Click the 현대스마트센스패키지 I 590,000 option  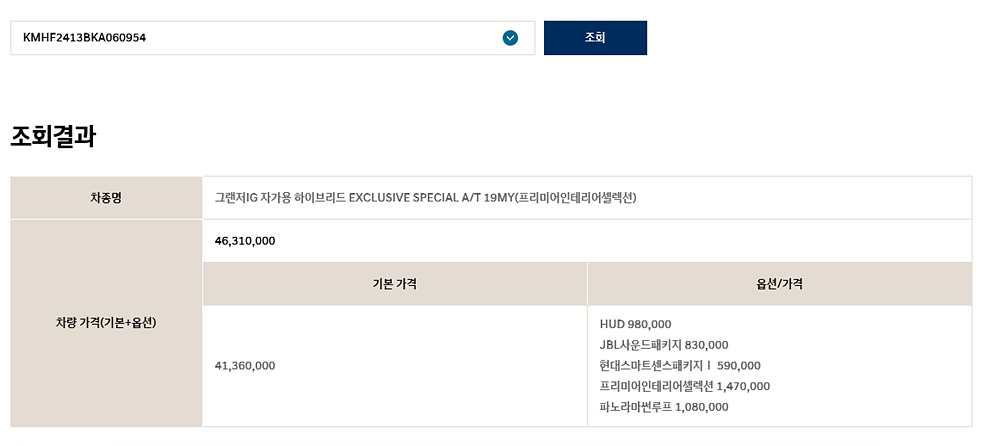680,366
